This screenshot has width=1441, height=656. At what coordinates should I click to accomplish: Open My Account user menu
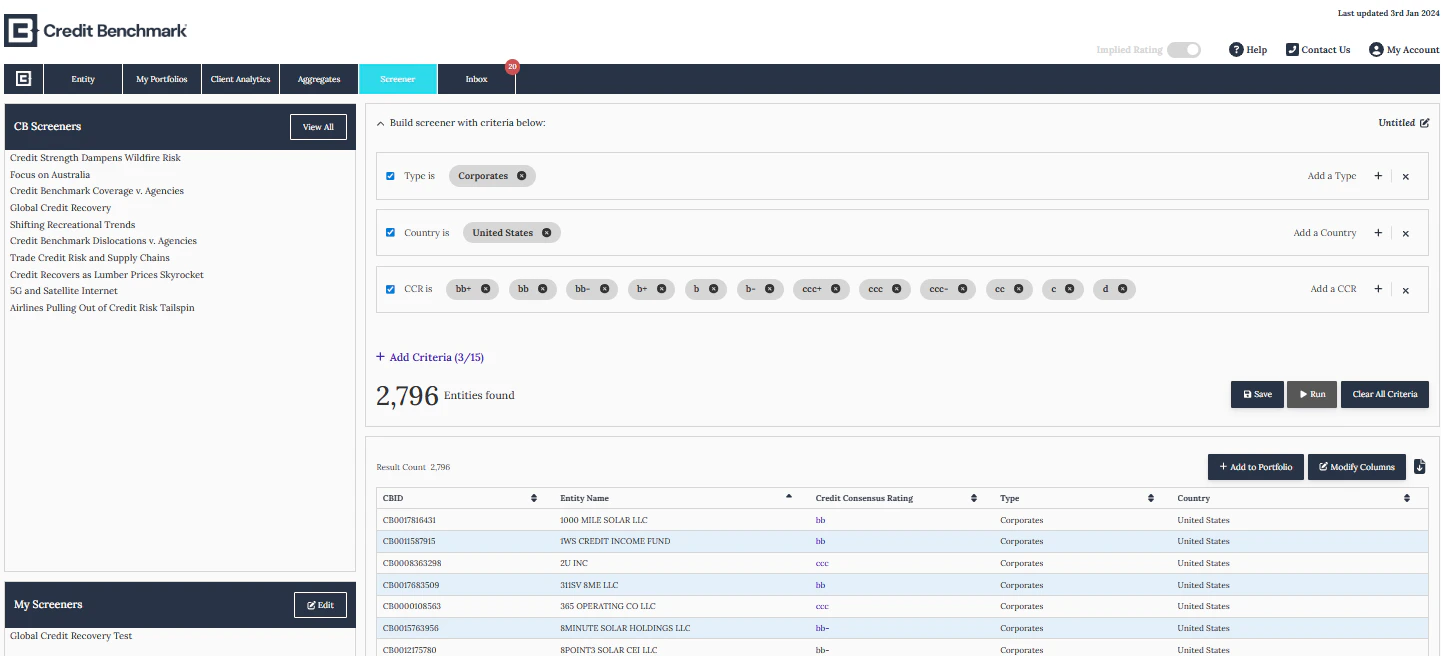coord(1405,50)
